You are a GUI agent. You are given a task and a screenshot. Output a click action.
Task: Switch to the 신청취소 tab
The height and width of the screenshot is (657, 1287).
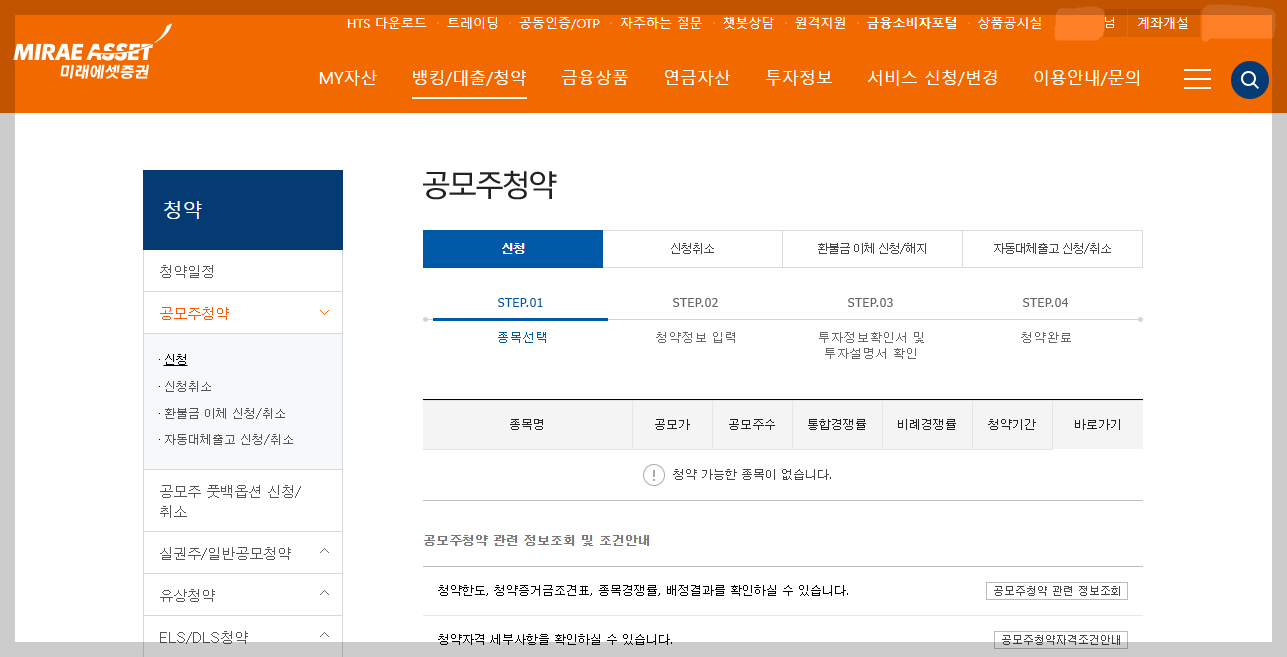coord(692,248)
